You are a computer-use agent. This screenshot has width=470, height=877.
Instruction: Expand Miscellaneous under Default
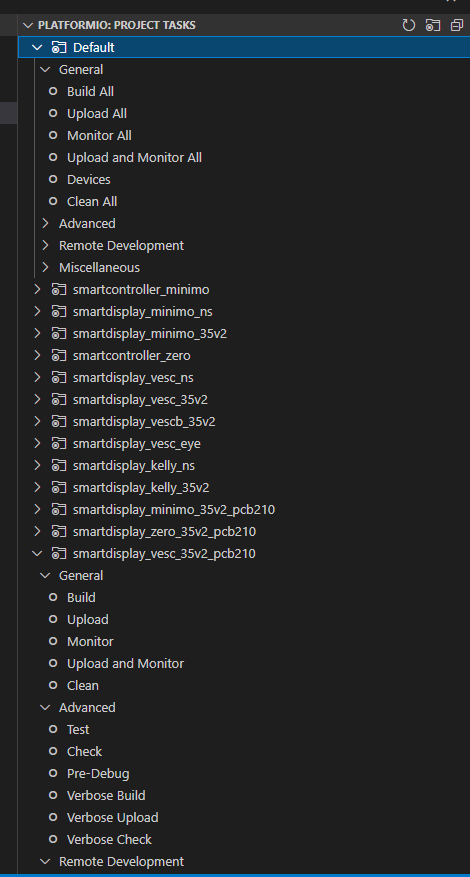click(45, 267)
